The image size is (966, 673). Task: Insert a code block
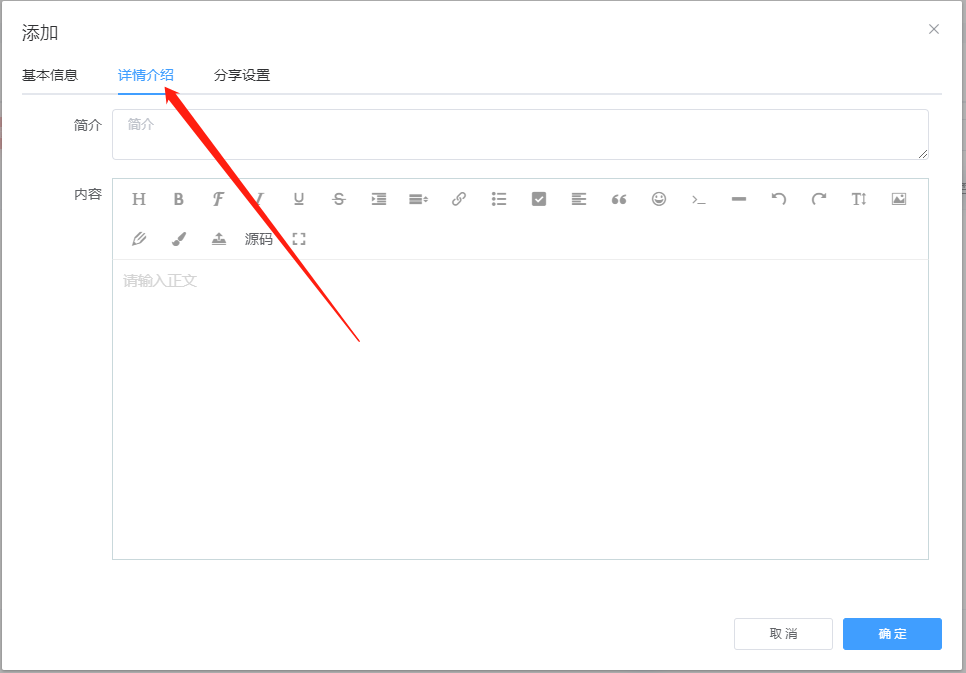click(x=699, y=199)
